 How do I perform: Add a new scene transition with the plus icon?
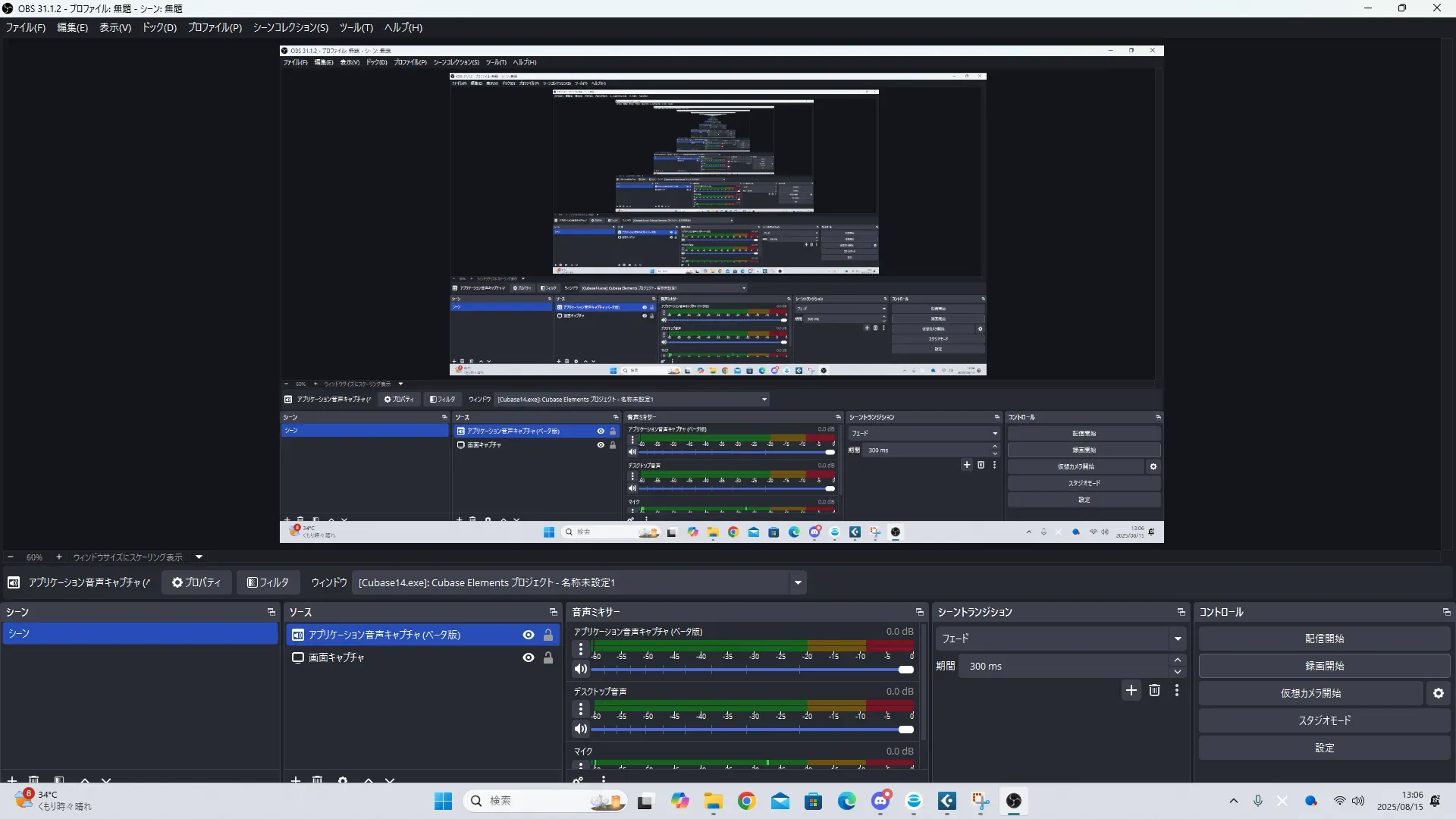(1131, 690)
